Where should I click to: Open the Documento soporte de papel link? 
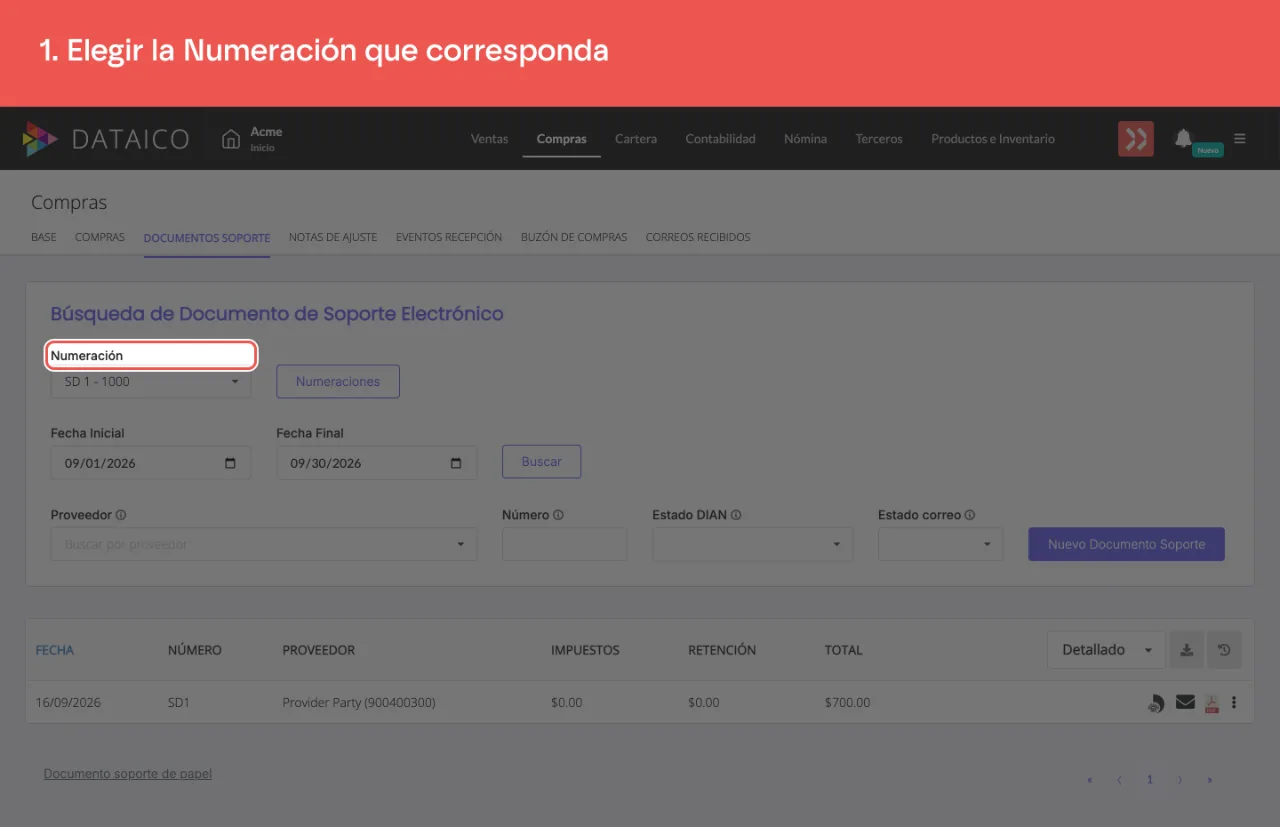tap(128, 773)
